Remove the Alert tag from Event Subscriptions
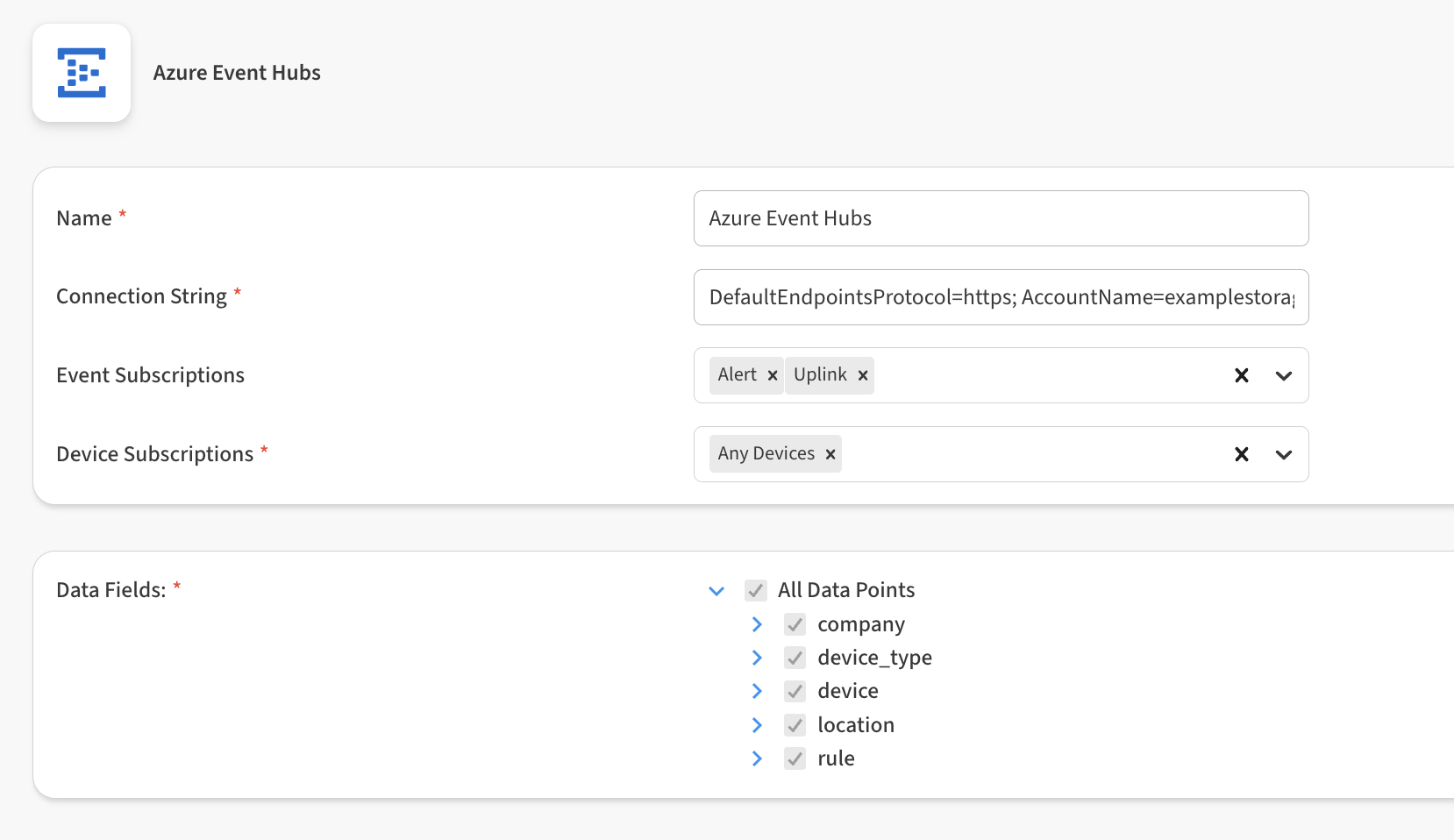Screen dimensions: 1454x840 point(773,375)
